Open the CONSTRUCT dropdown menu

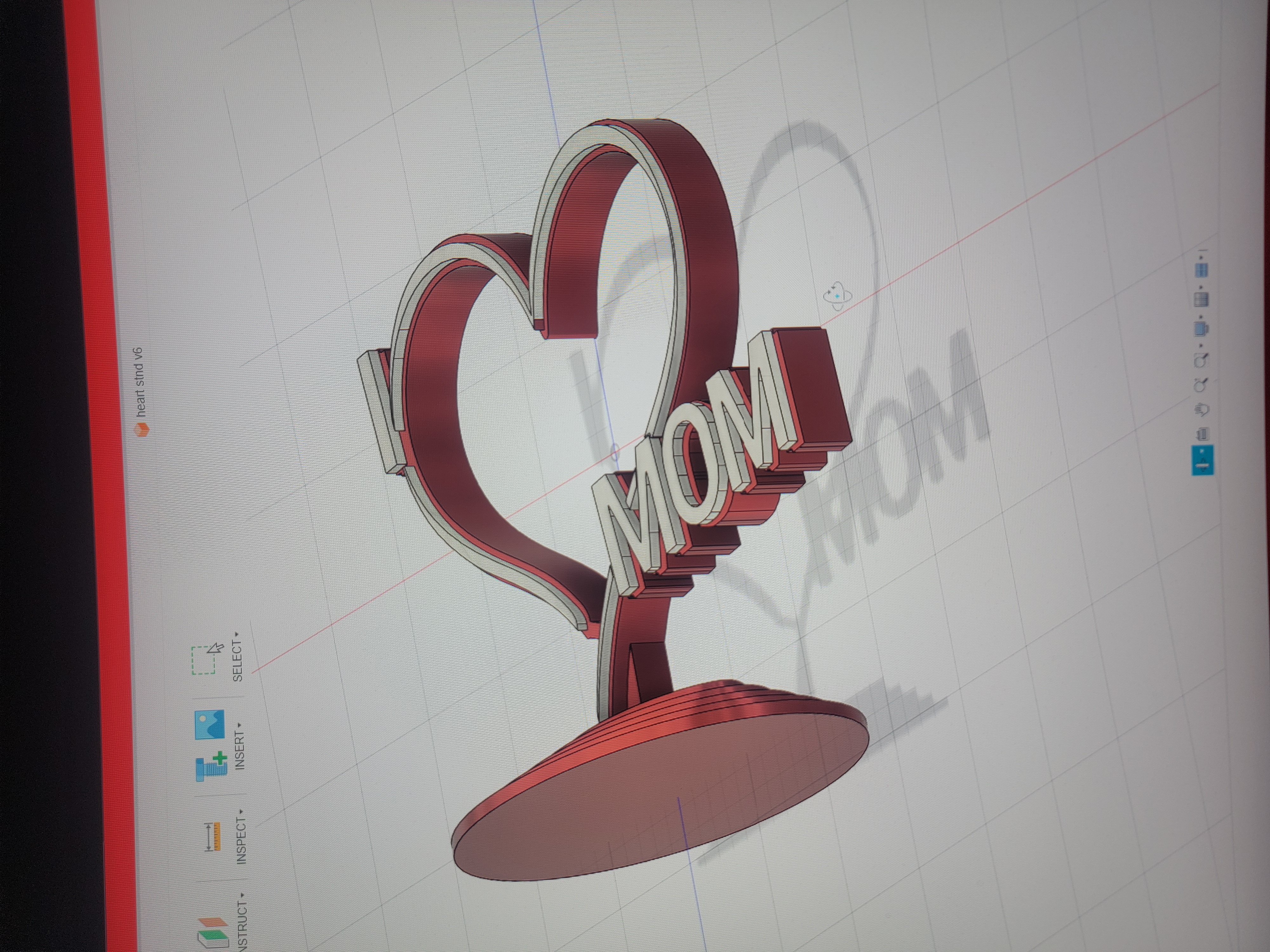(x=243, y=925)
